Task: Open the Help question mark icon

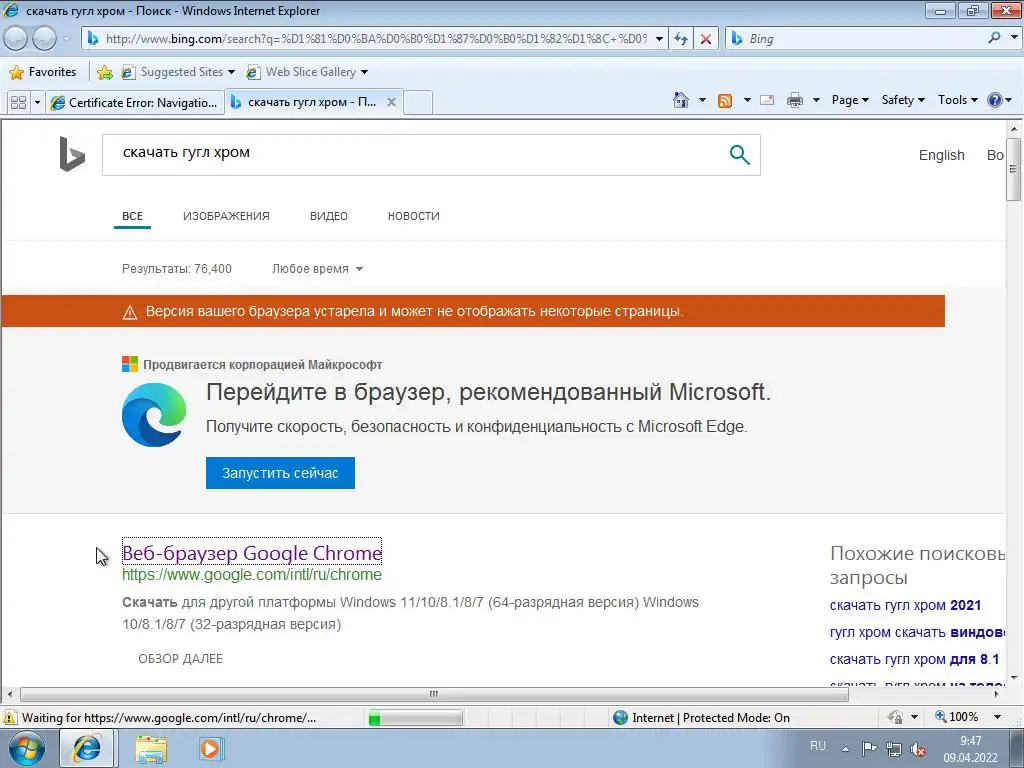Action: click(995, 100)
